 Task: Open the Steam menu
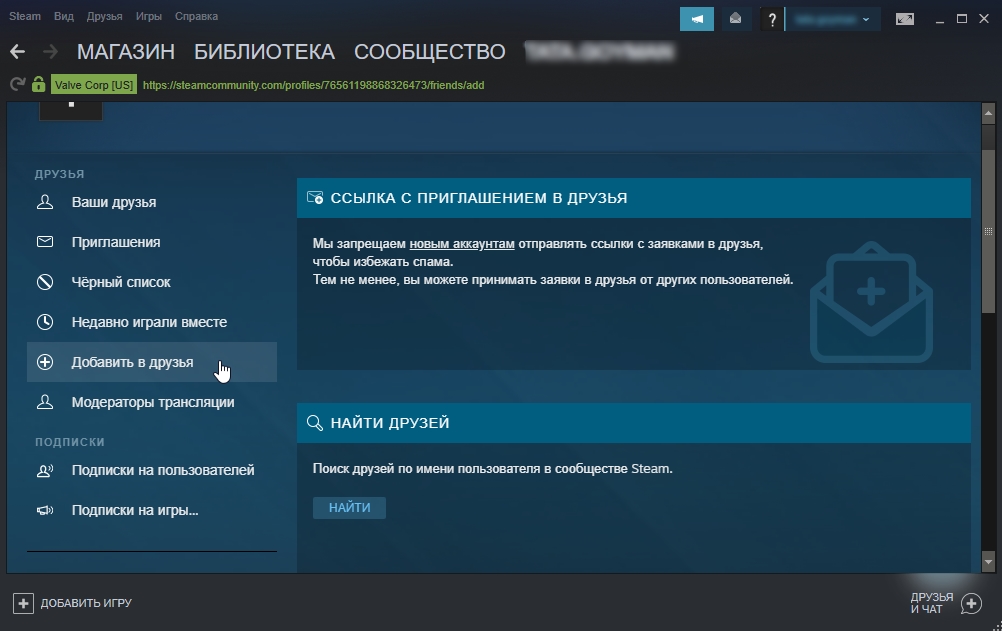[x=25, y=17]
